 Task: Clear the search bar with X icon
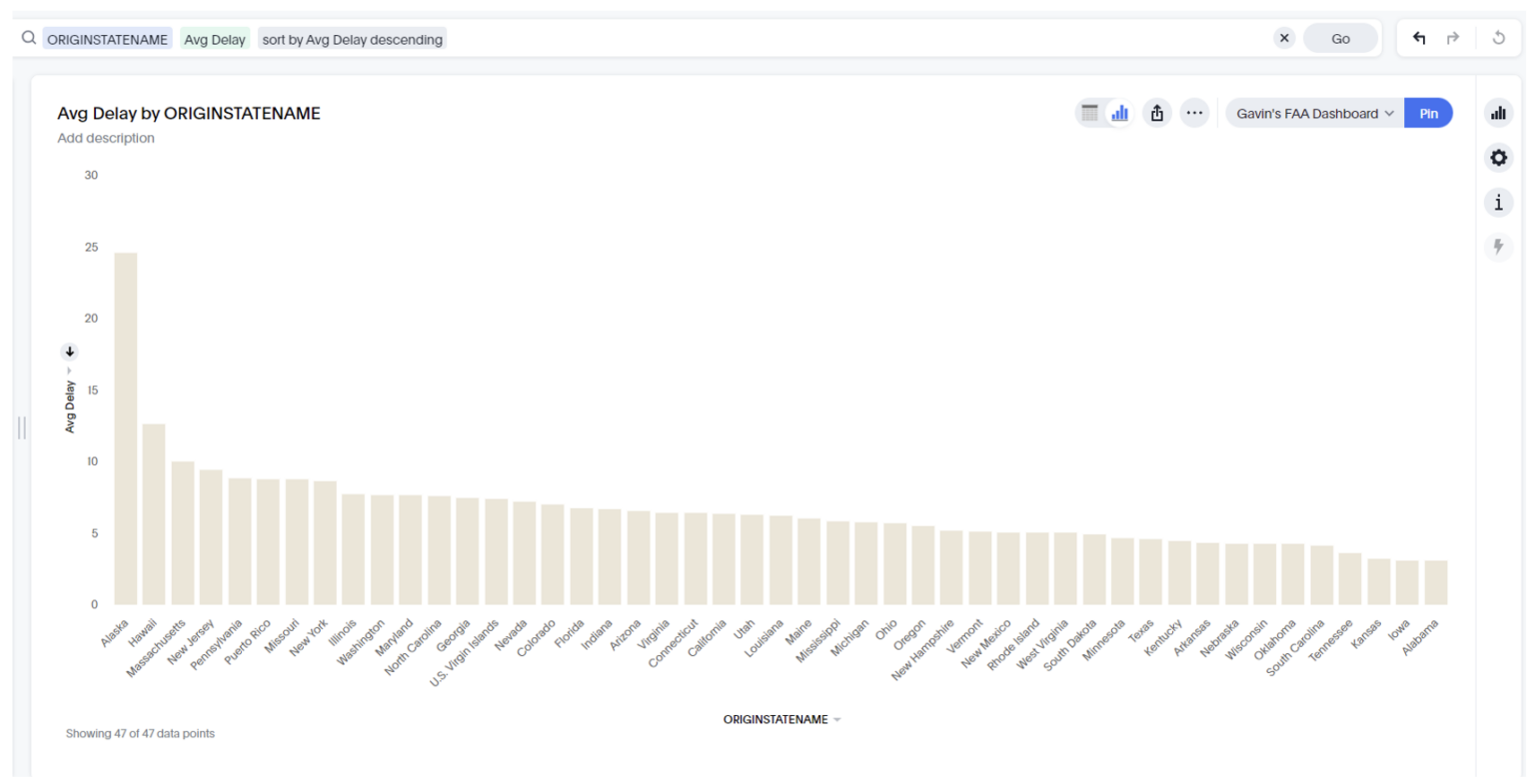[1284, 38]
